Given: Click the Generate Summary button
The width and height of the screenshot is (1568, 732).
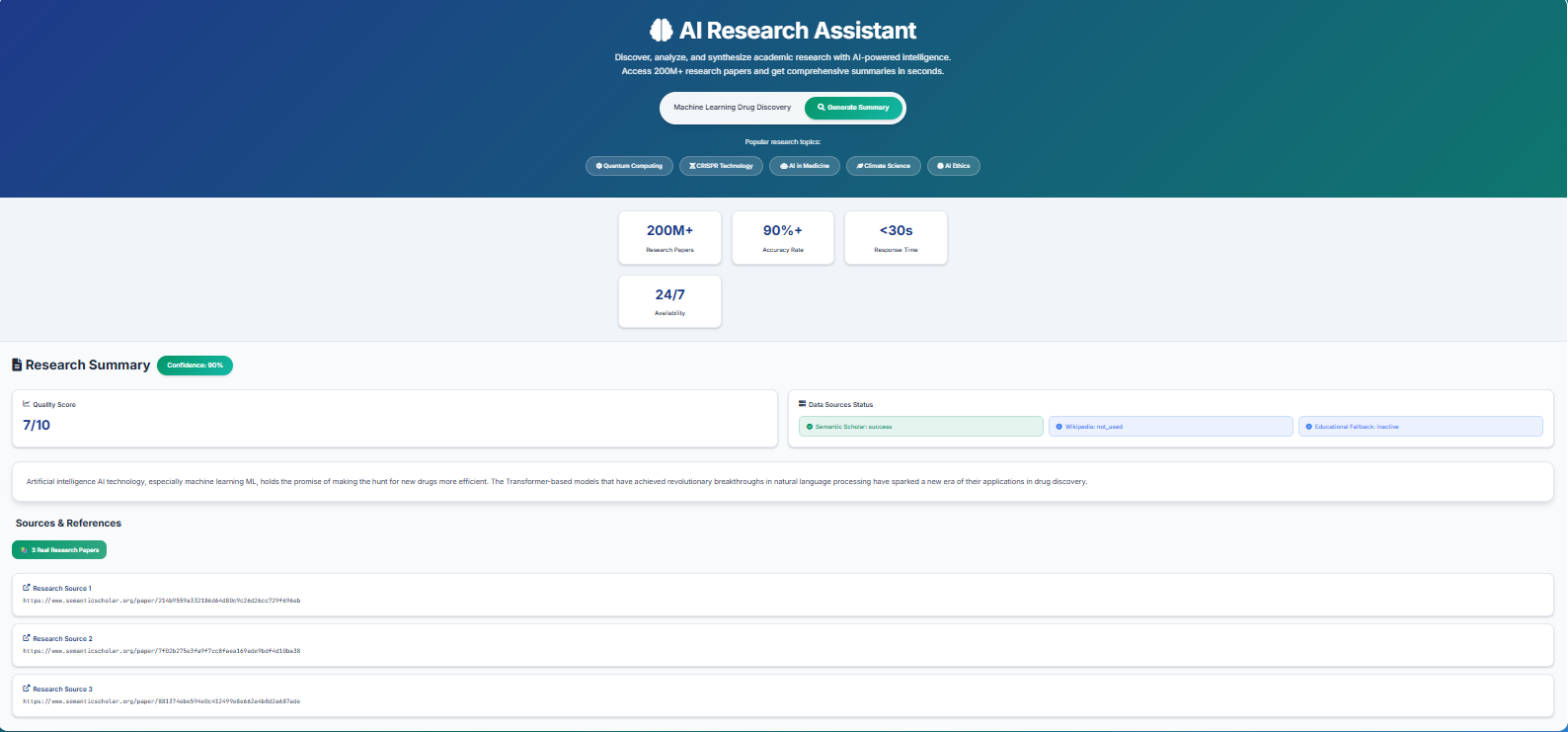Looking at the screenshot, I should (x=853, y=108).
